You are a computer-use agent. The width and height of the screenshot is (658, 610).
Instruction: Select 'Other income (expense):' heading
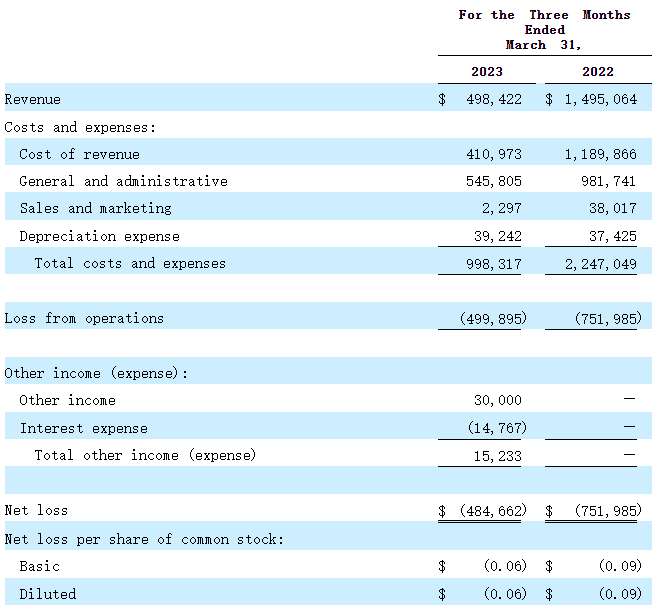pos(96,373)
